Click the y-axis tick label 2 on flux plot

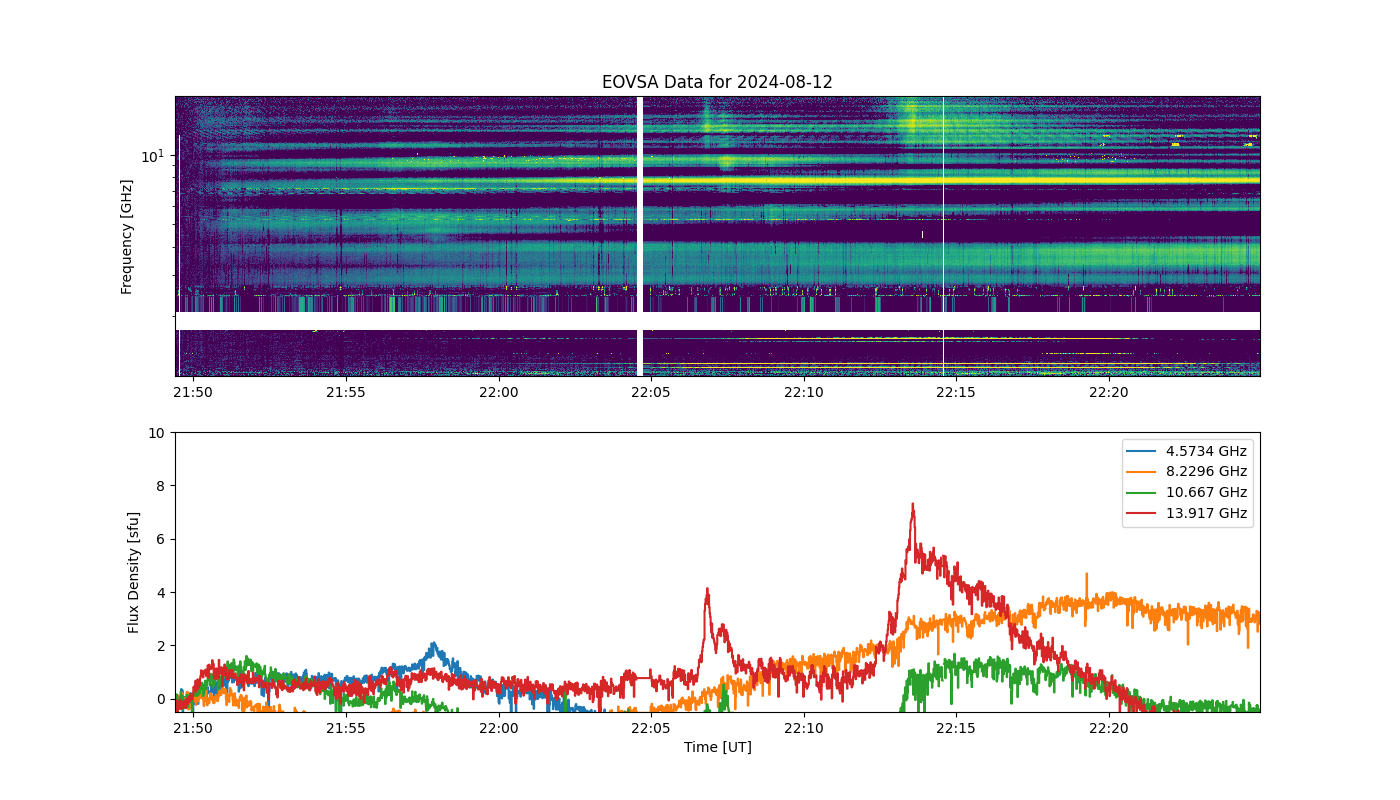point(161,646)
